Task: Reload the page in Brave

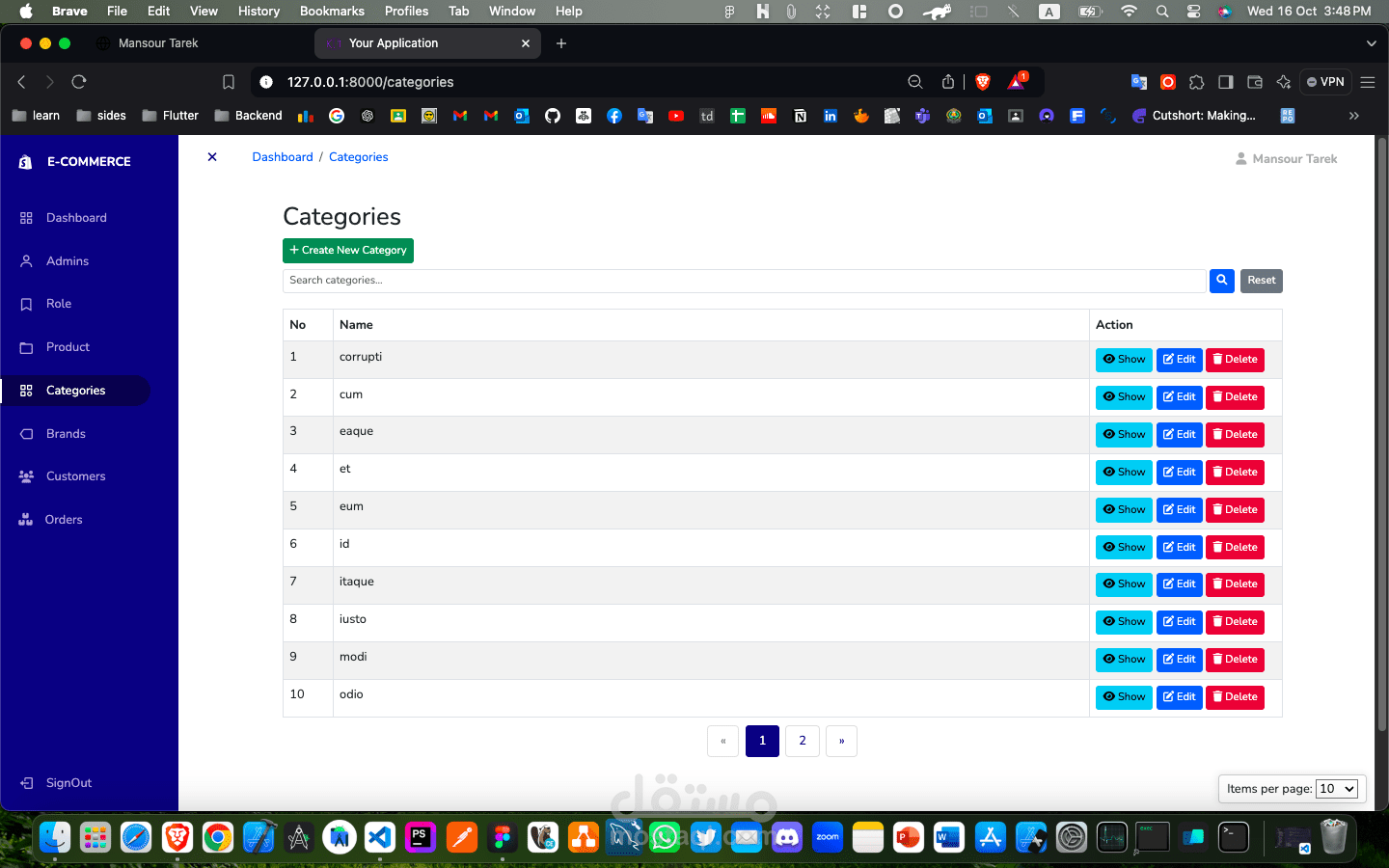Action: click(x=79, y=82)
